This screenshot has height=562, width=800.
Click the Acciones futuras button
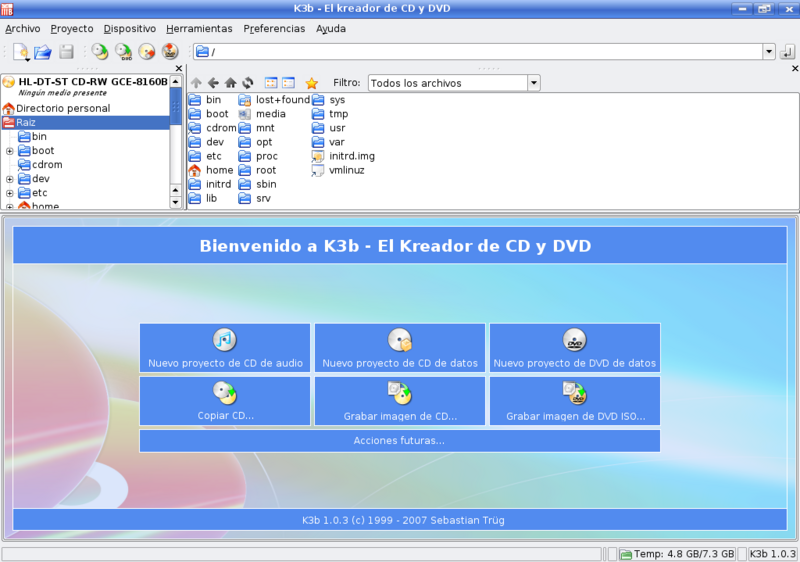click(399, 441)
